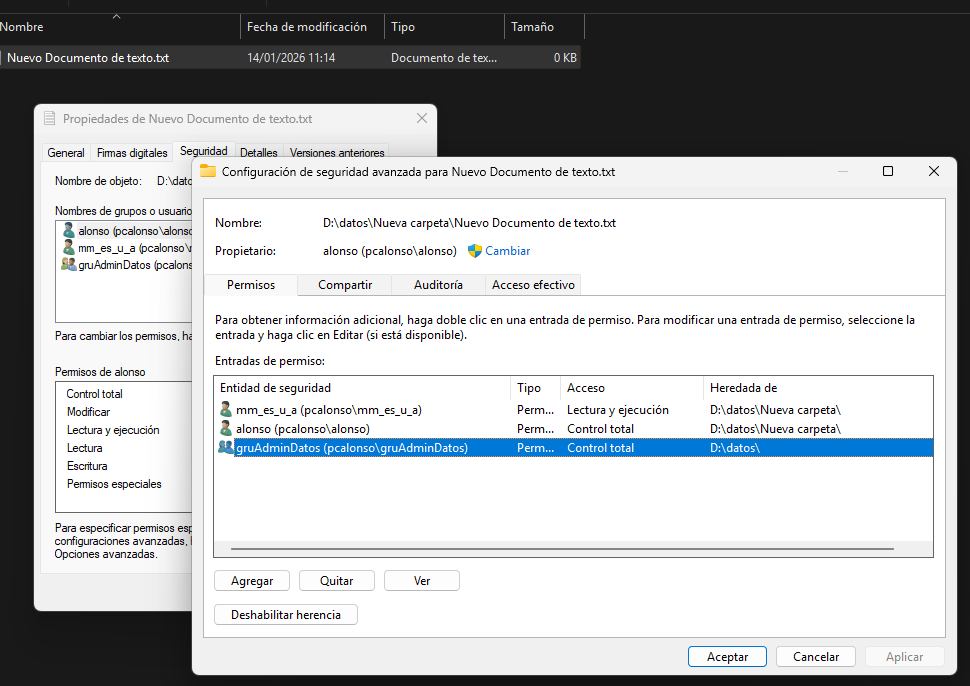Open the Acceso efectivo tab
The height and width of the screenshot is (686, 970).
pyautogui.click(x=533, y=285)
